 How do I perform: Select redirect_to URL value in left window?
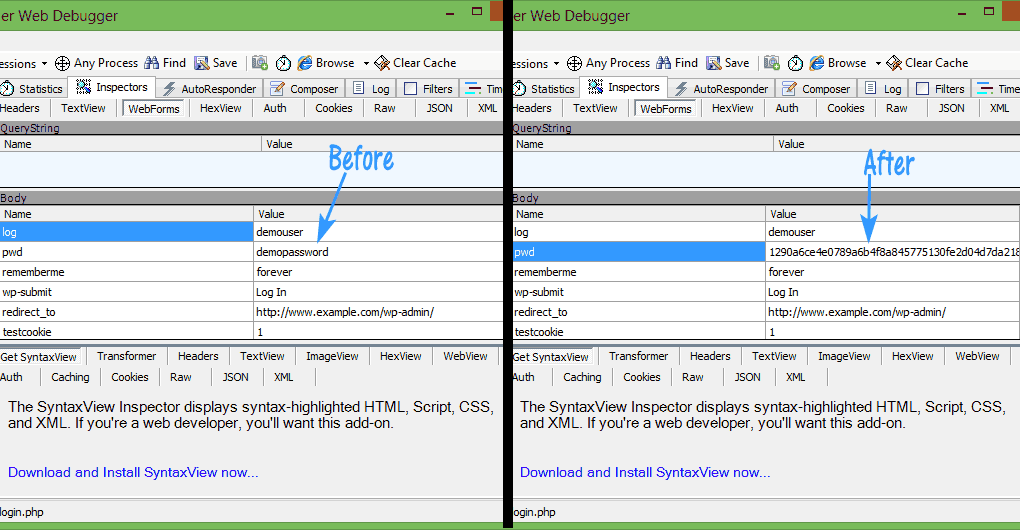[x=345, y=311]
